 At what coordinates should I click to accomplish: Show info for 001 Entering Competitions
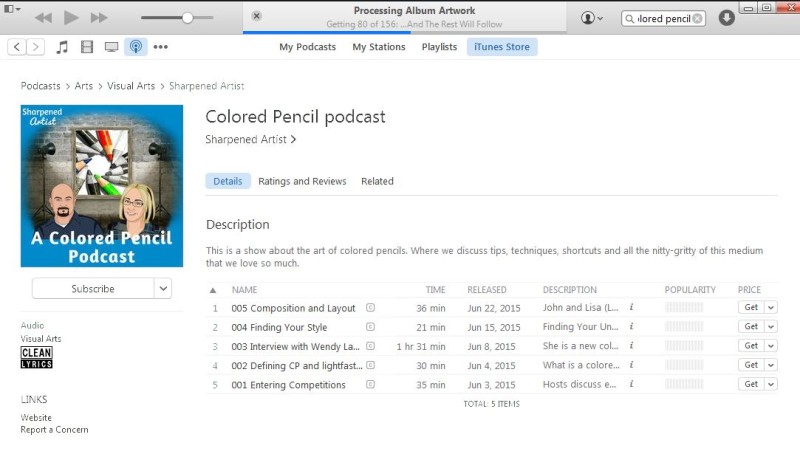pyautogui.click(x=631, y=384)
